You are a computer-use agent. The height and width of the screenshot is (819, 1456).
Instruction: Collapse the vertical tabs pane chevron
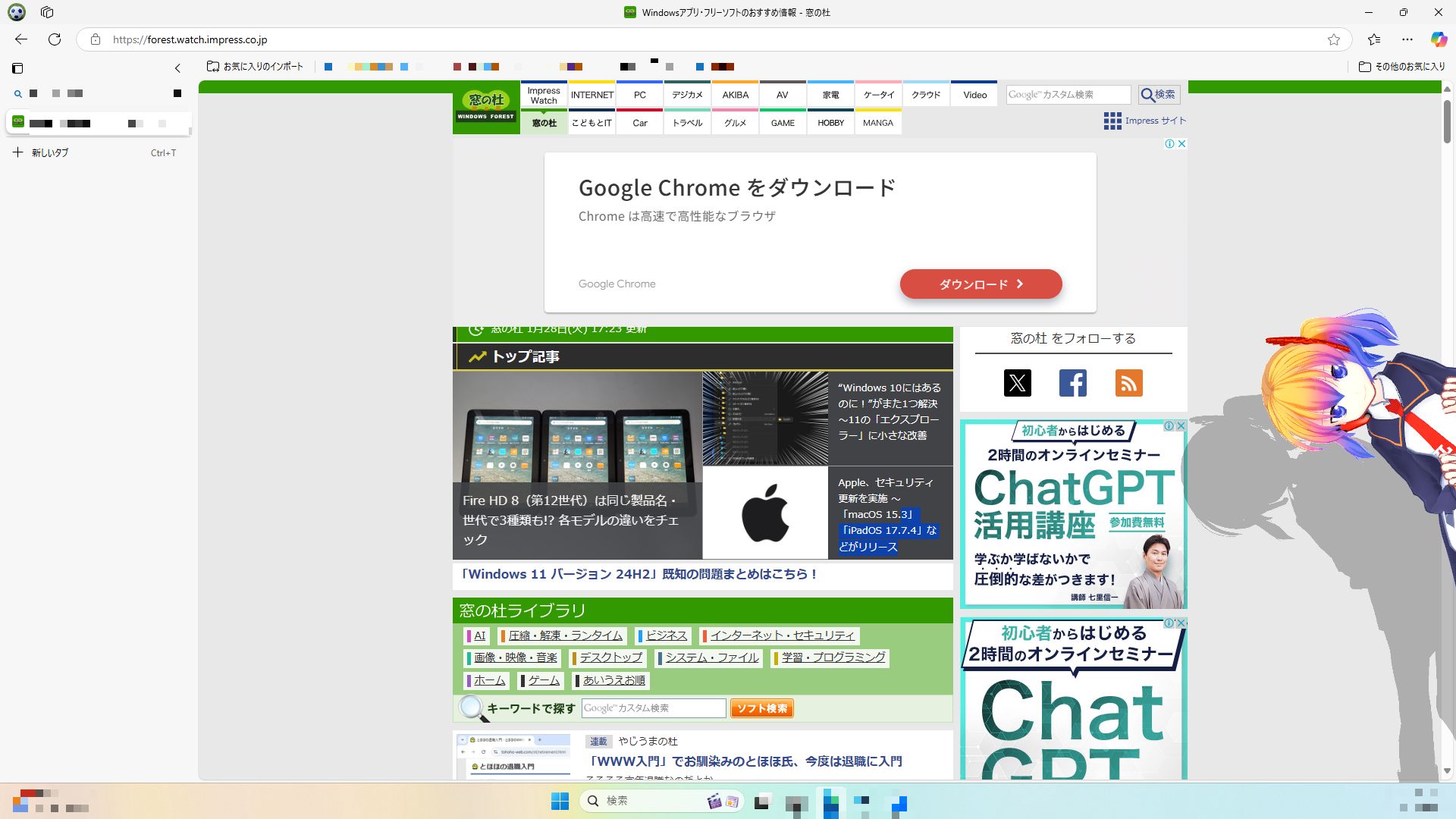pyautogui.click(x=177, y=68)
